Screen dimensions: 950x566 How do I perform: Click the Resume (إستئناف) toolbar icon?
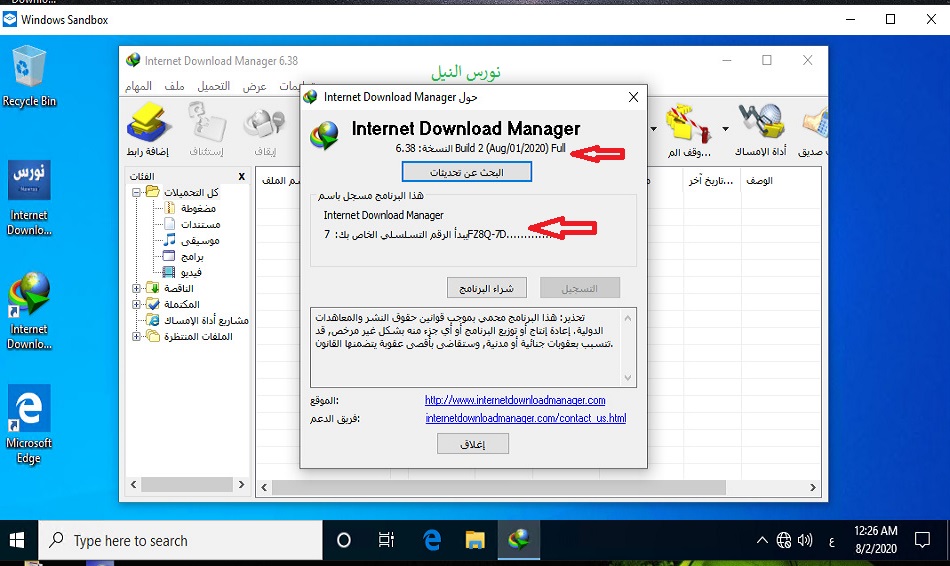pos(207,128)
